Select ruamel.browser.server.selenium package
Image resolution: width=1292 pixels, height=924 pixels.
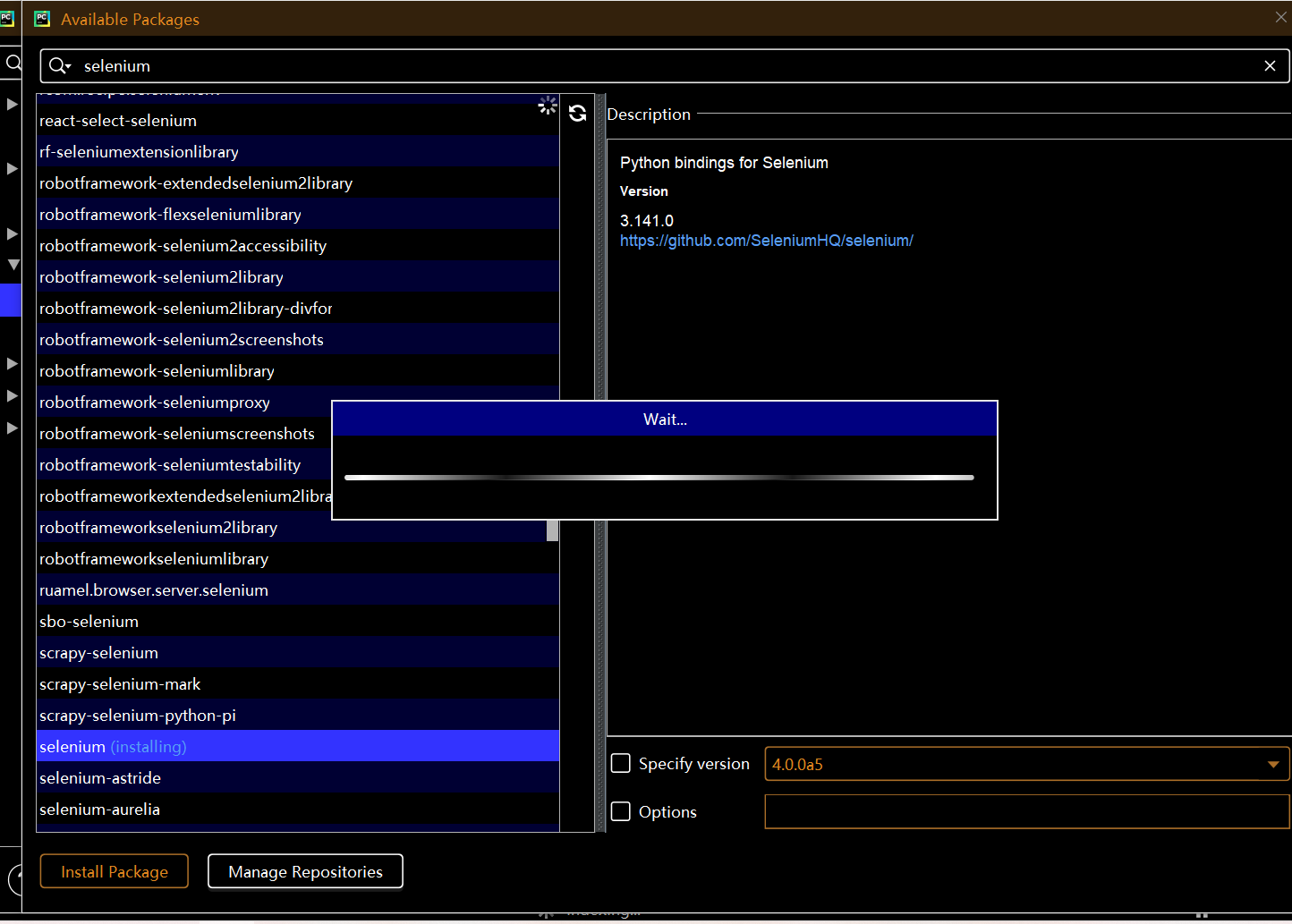coord(298,589)
